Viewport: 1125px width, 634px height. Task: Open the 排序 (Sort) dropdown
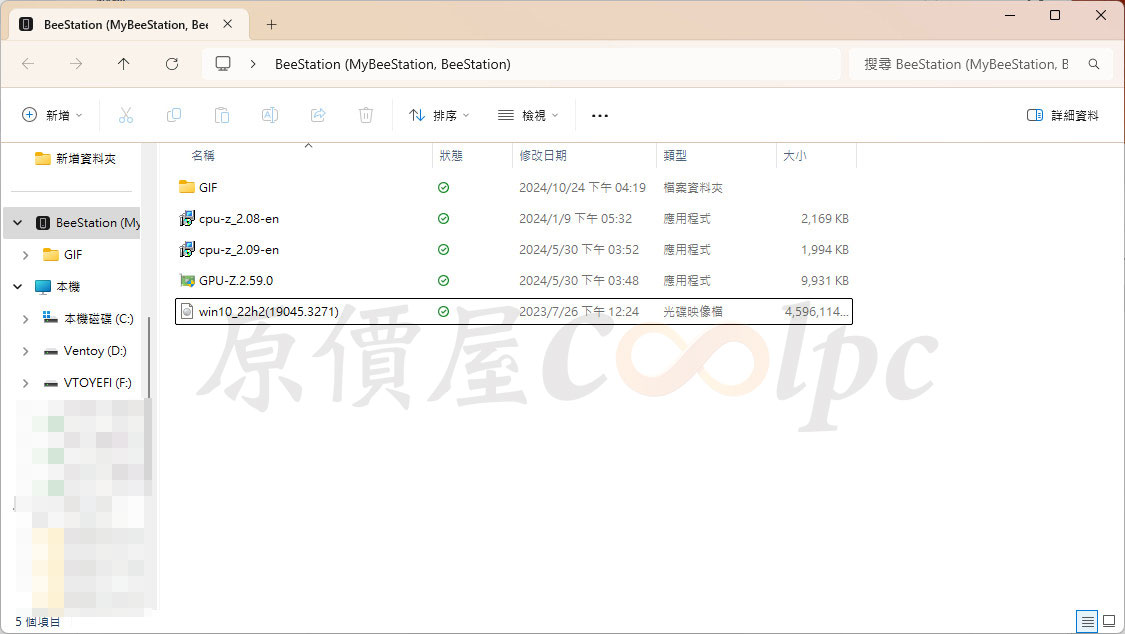click(439, 115)
